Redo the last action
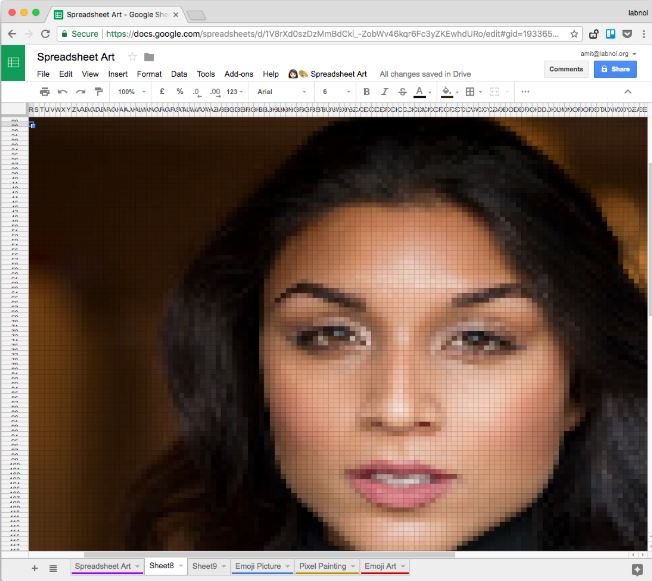The width and height of the screenshot is (652, 581). point(81,91)
